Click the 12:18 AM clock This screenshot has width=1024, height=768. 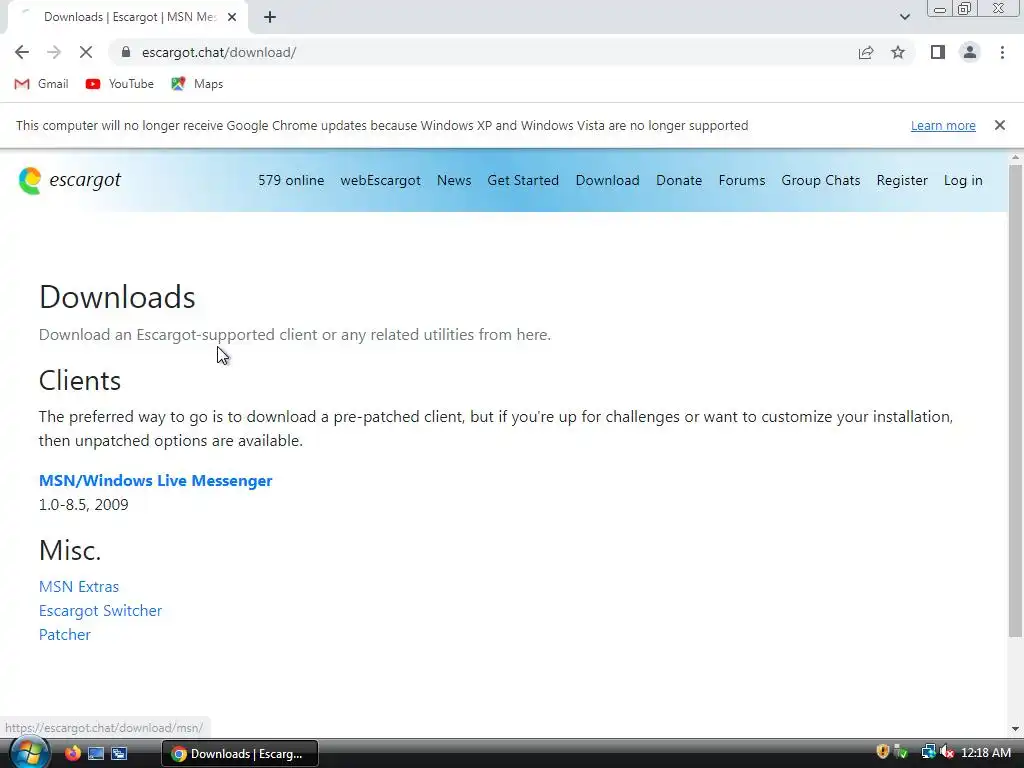click(x=986, y=753)
